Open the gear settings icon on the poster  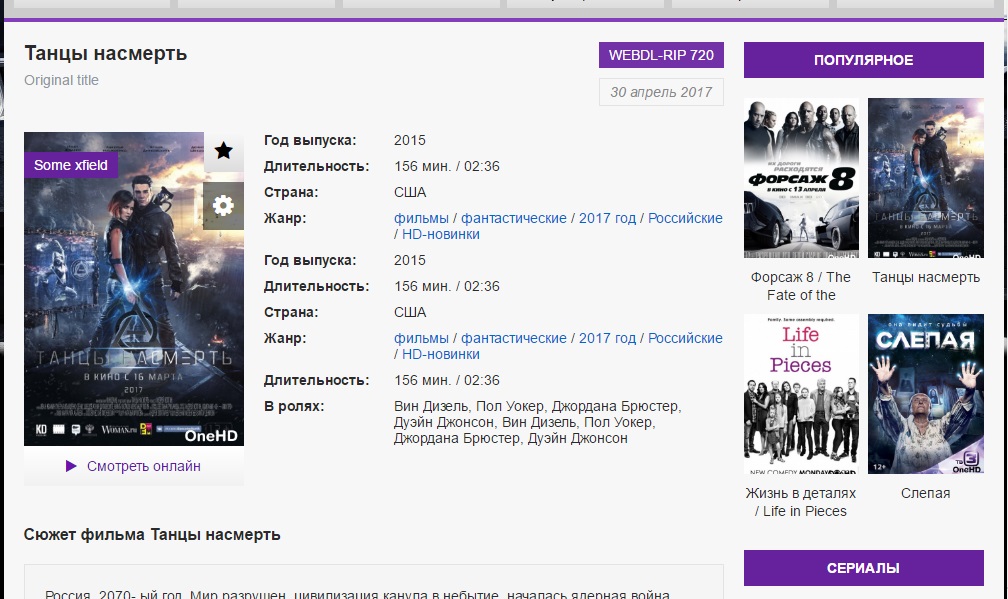224,206
